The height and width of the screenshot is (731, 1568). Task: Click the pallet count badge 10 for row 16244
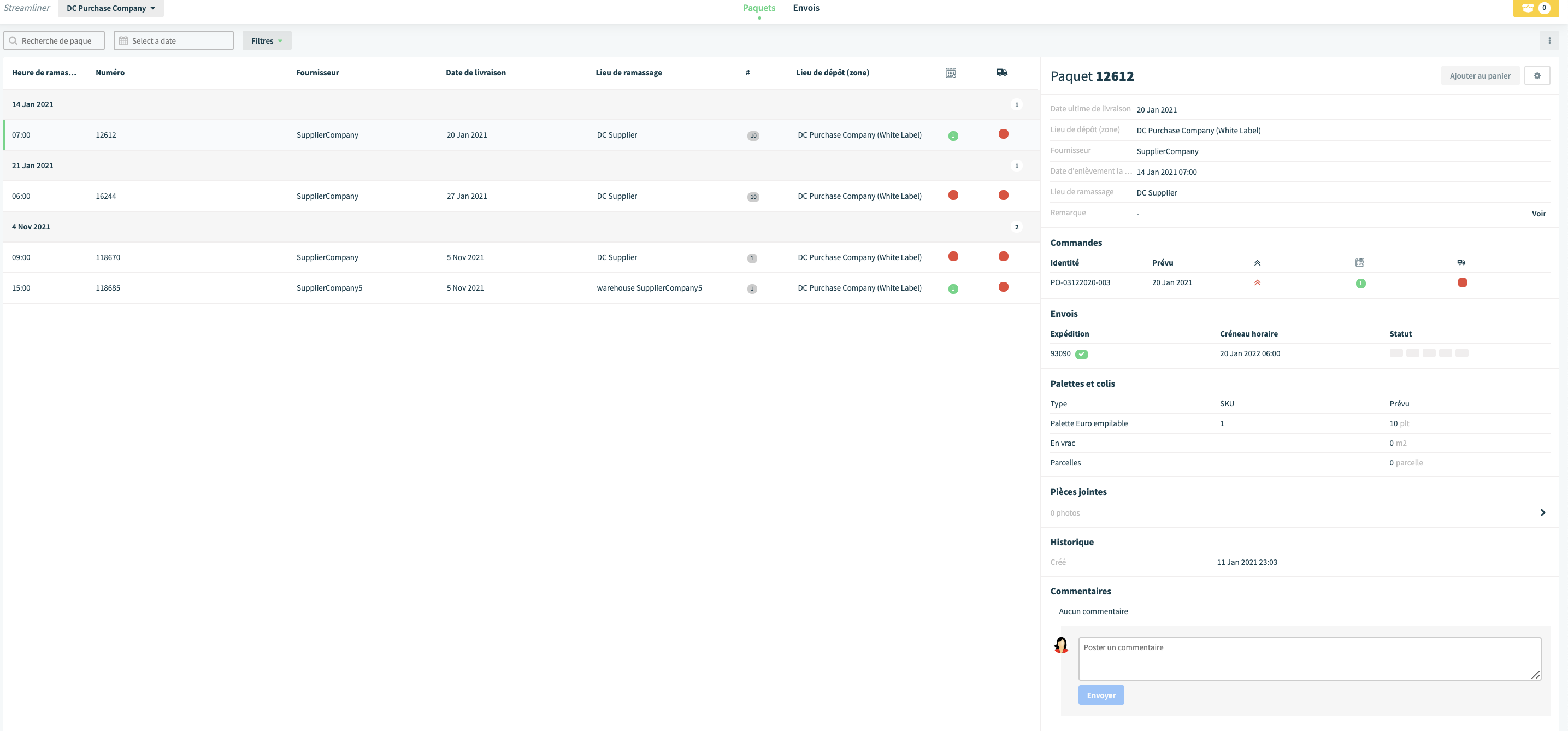[753, 197]
